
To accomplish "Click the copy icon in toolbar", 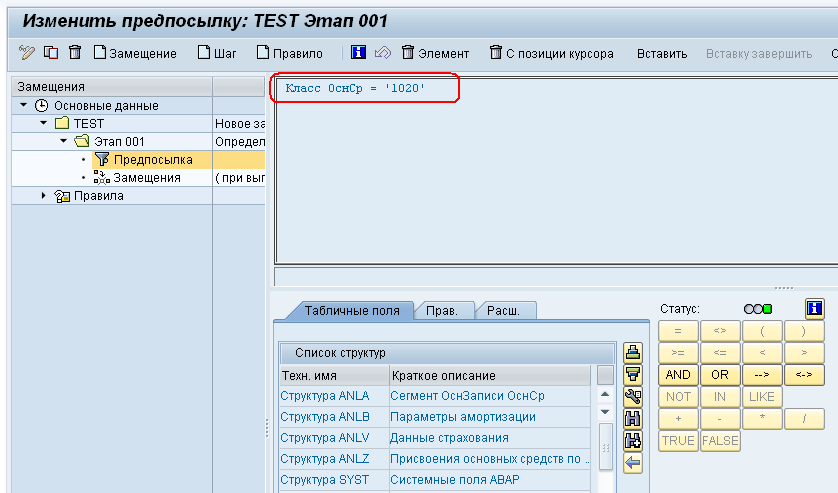I will [x=51, y=52].
